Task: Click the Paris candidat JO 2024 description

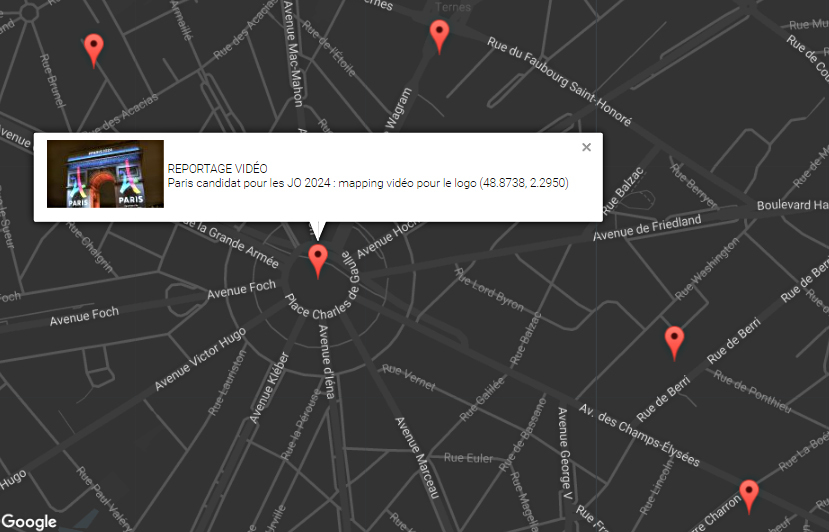Action: tap(368, 183)
